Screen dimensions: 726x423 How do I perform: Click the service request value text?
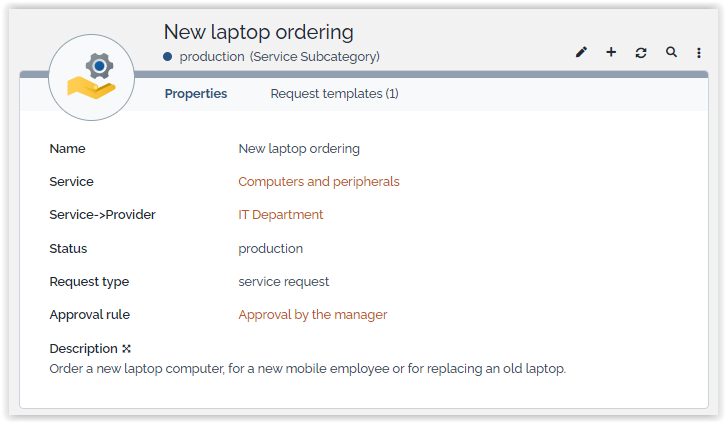[283, 282]
